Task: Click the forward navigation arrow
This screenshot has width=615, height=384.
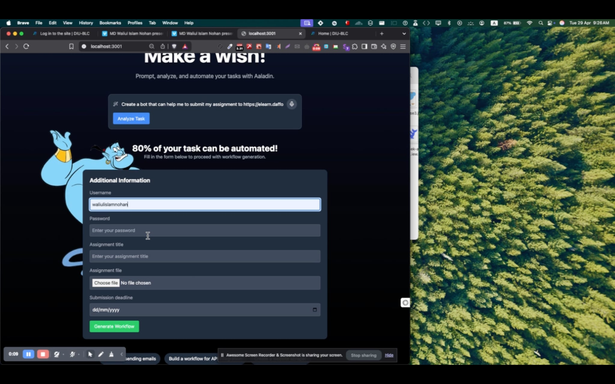Action: tap(16, 46)
